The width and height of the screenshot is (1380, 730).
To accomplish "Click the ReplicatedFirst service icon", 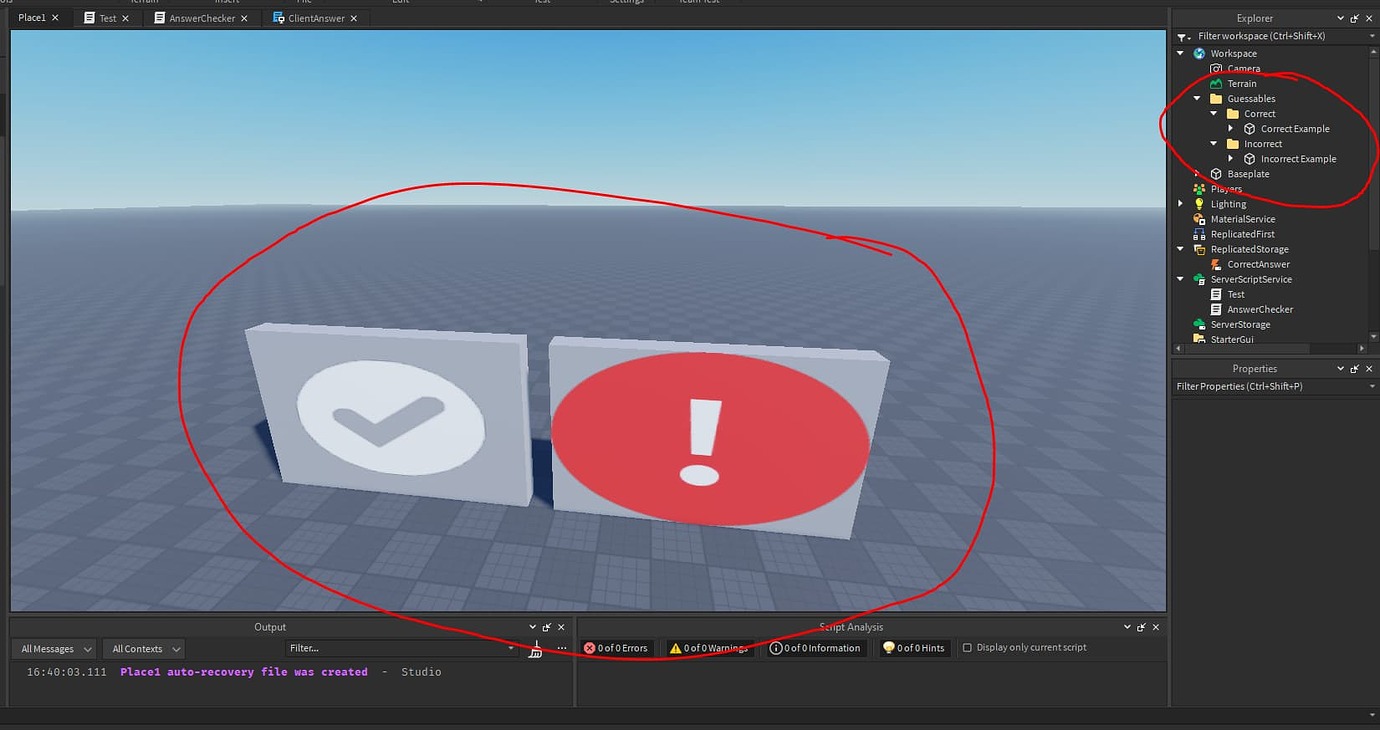I will (1199, 234).
